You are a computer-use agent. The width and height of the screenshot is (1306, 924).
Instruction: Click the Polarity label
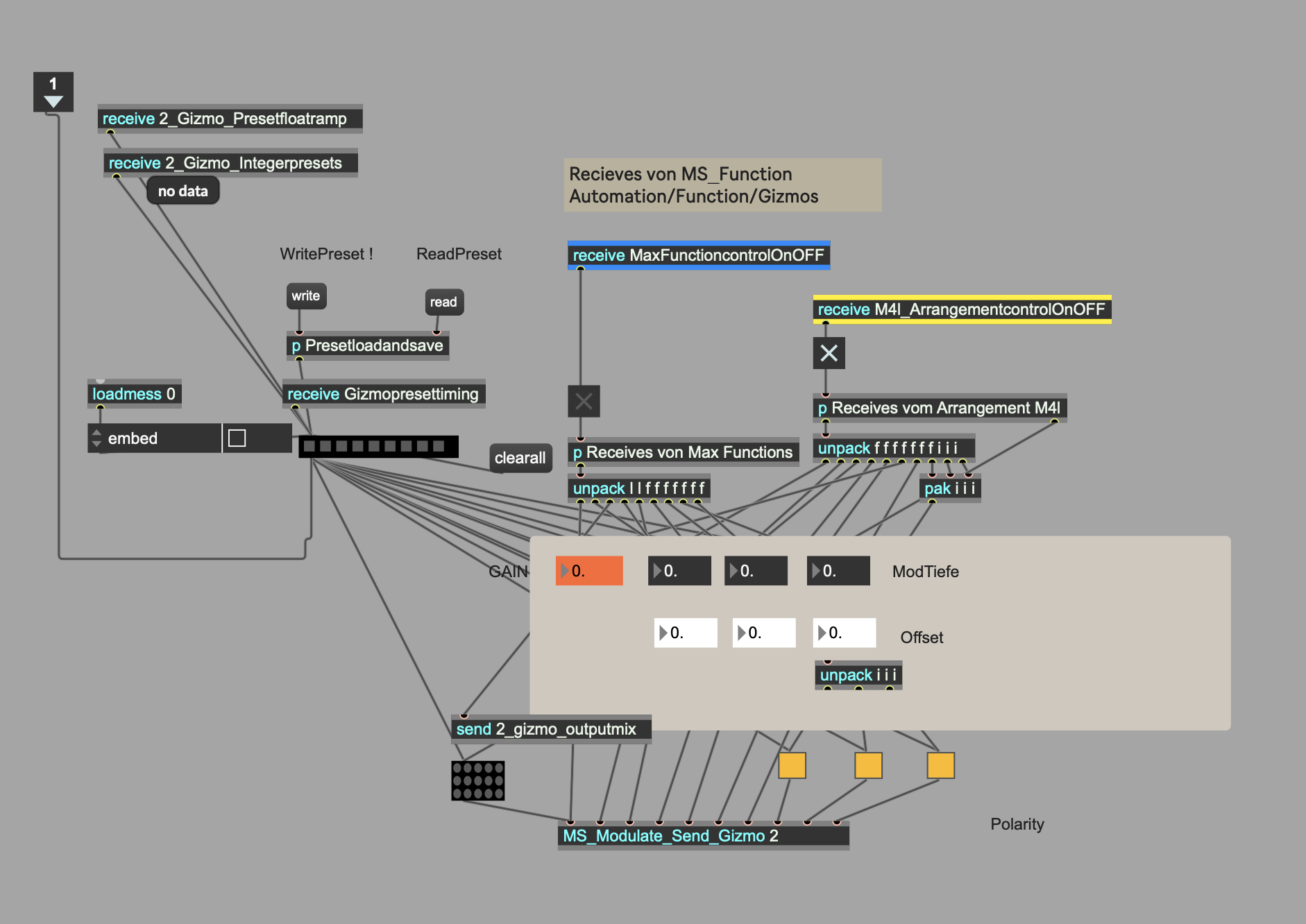click(x=1017, y=824)
